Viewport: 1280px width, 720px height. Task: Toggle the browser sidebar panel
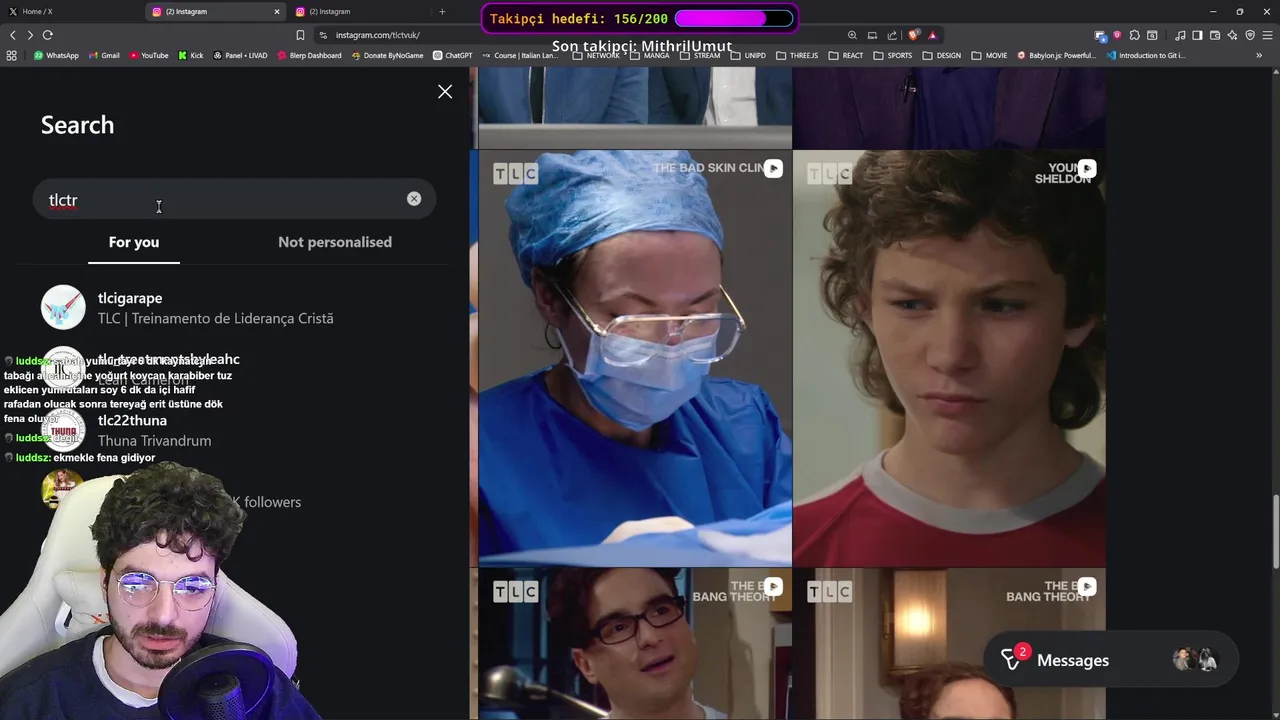1198,35
